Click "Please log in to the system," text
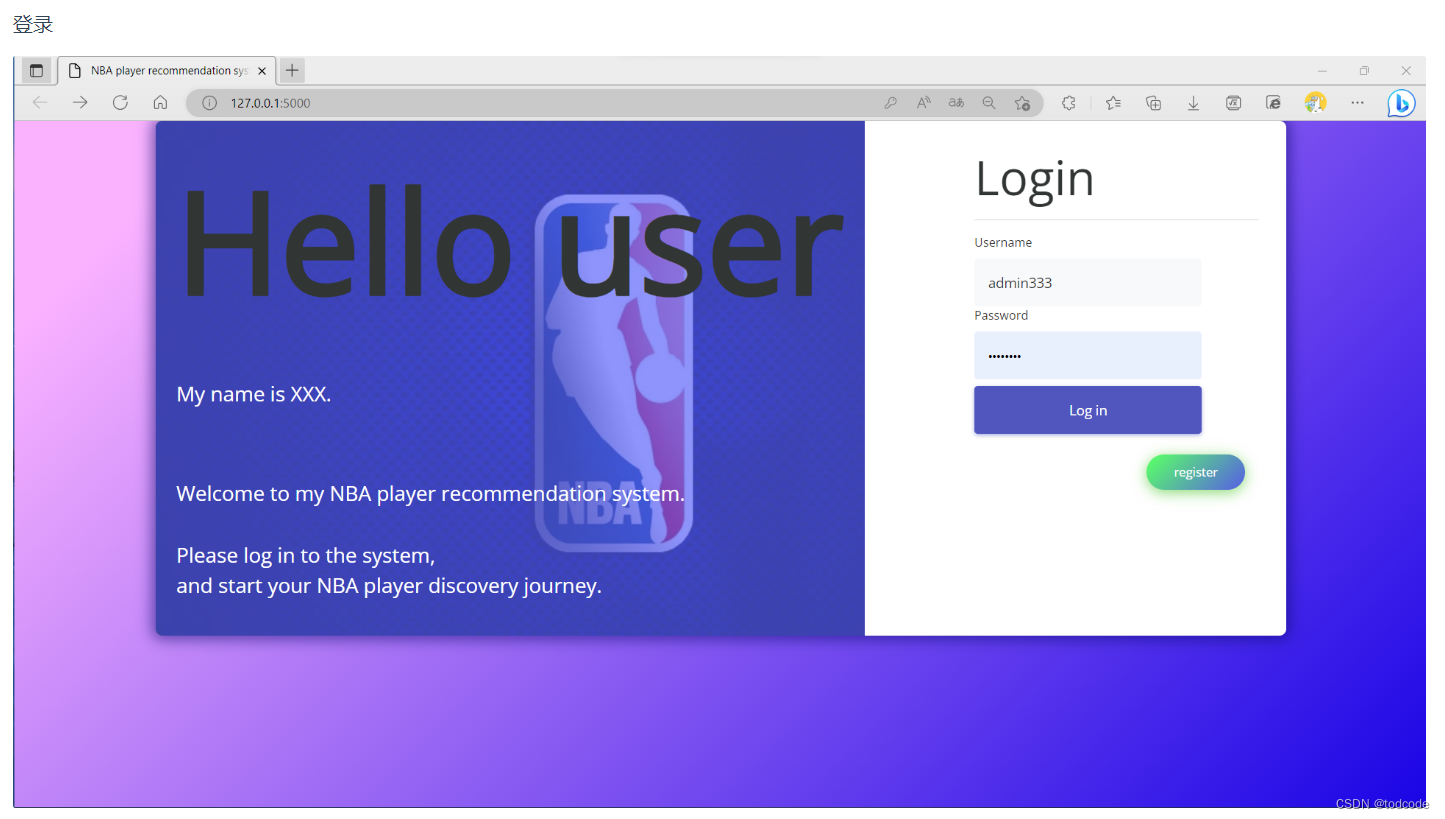Screen dimensions: 1445x819 (x=305, y=556)
